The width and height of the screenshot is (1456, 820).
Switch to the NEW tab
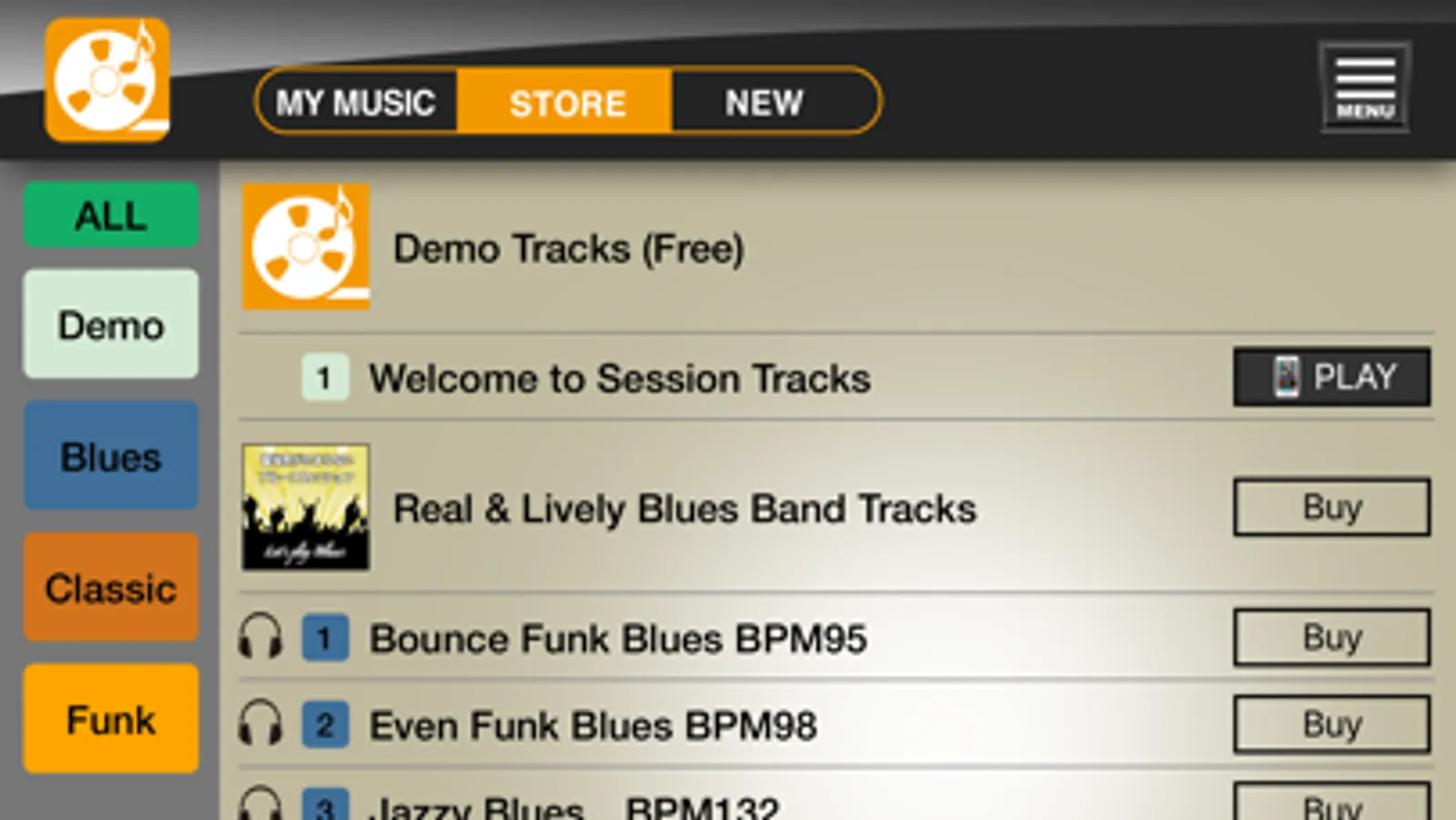(x=765, y=102)
